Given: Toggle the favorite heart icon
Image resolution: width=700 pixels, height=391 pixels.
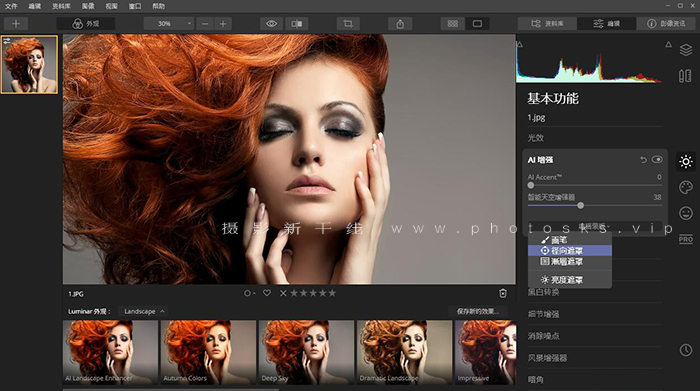Looking at the screenshot, I should point(267,293).
